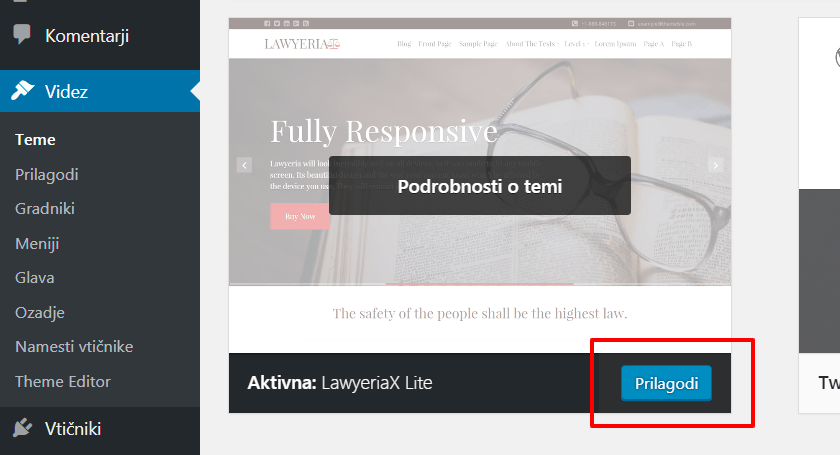Go to Gradniki submenu item

[45, 208]
